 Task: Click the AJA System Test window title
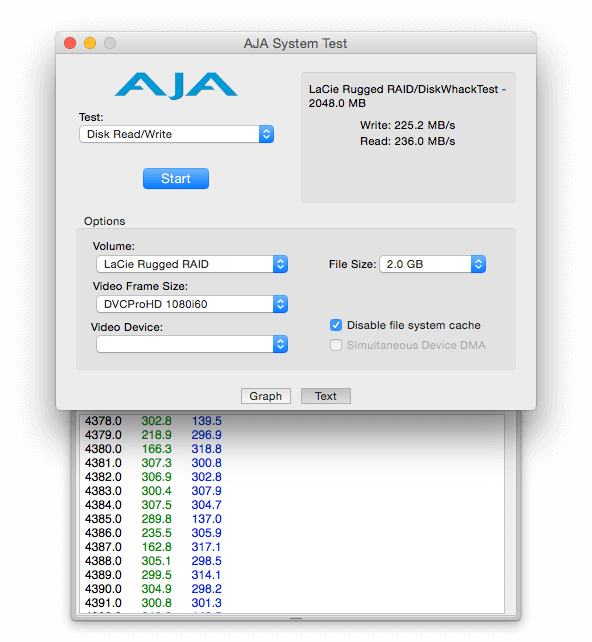point(296,43)
